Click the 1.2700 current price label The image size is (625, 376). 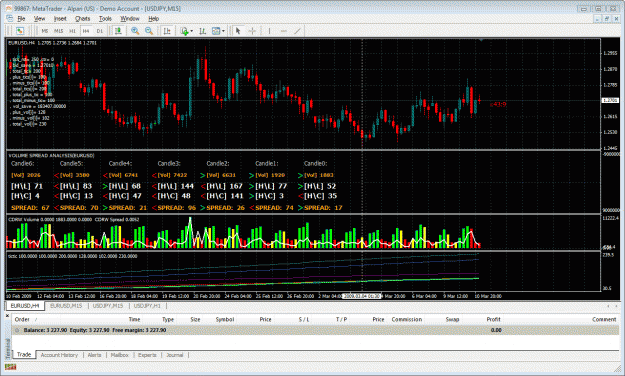point(610,100)
